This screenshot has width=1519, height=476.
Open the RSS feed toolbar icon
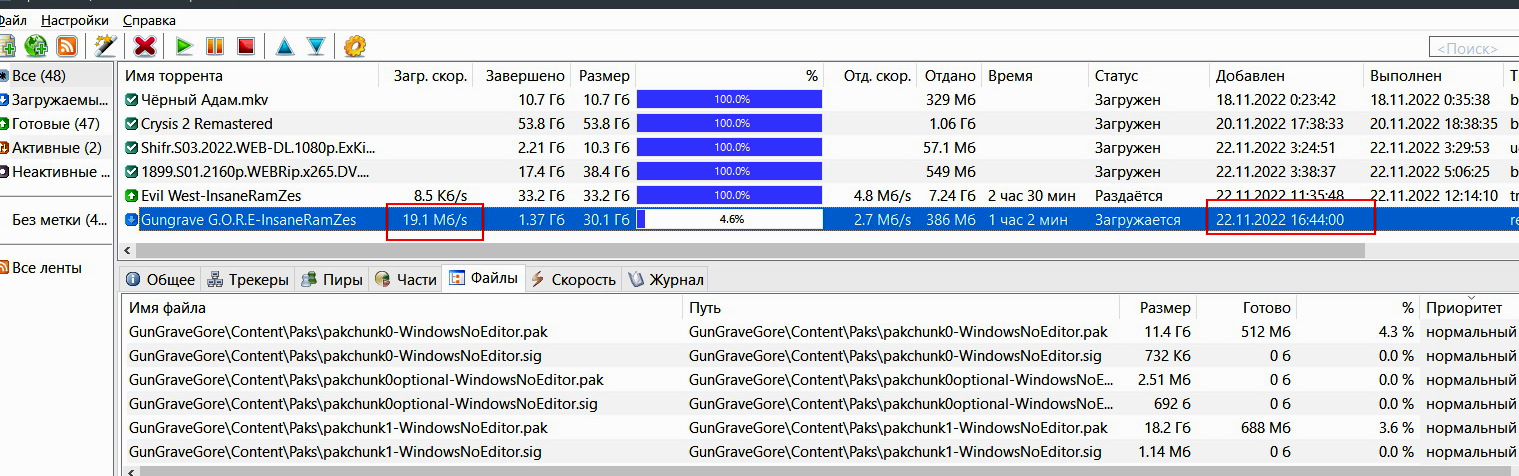click(67, 45)
